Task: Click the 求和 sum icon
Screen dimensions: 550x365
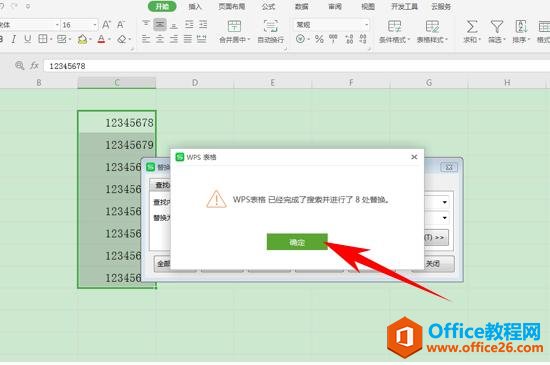Action: click(472, 32)
